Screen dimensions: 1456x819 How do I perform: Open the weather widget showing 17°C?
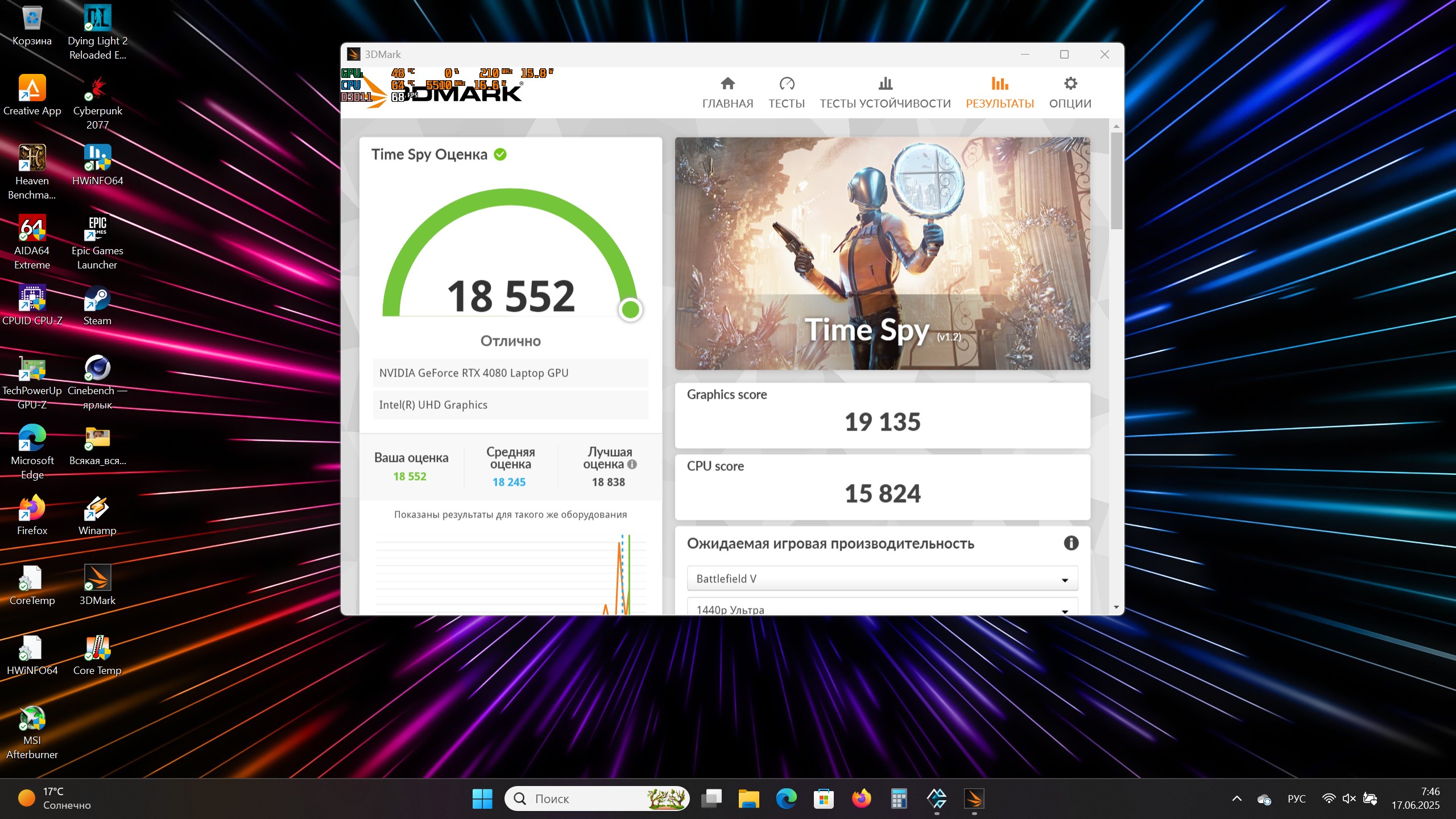[55, 799]
